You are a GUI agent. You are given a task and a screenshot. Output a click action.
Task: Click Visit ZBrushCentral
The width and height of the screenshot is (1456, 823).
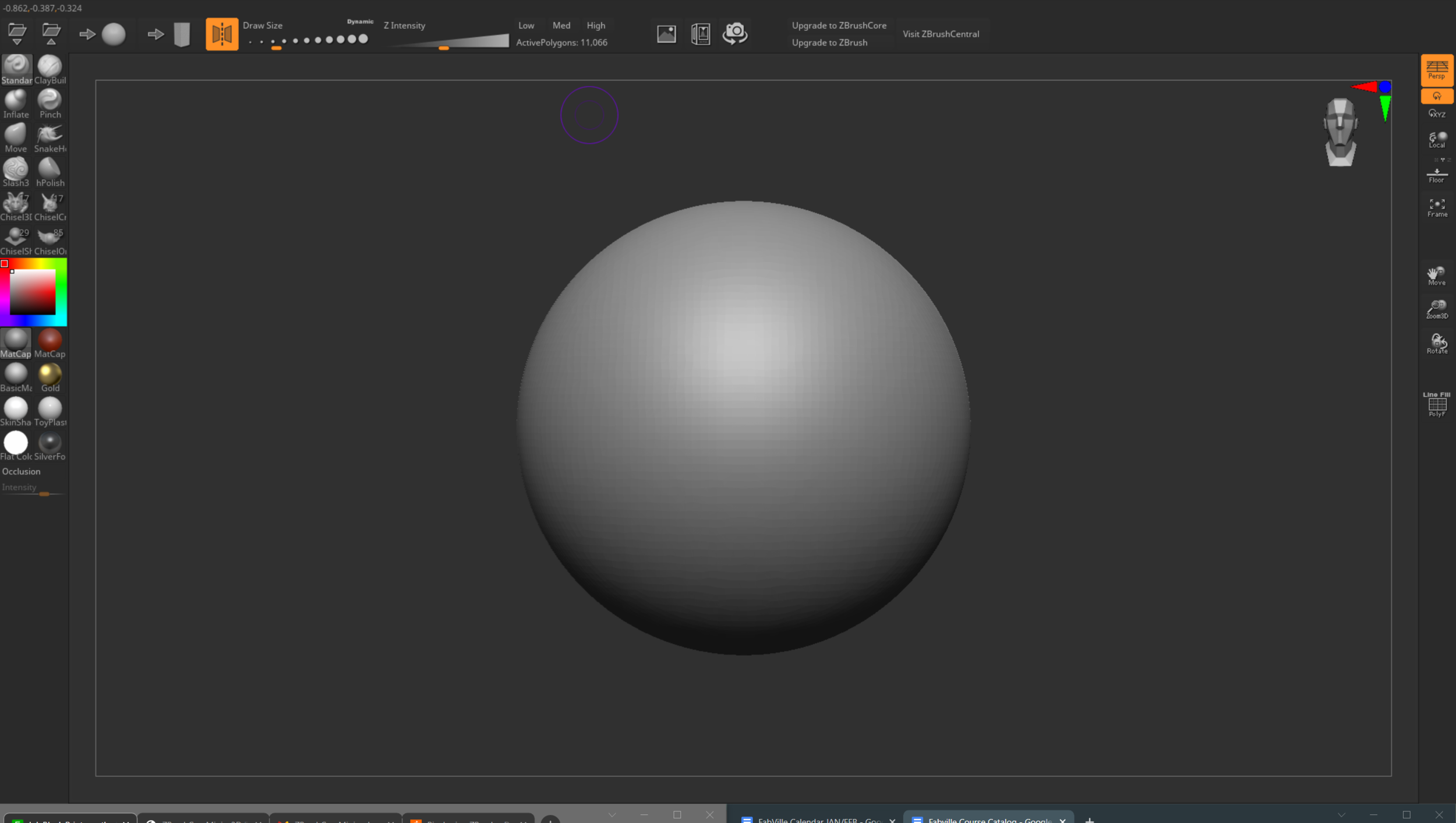pyautogui.click(x=941, y=34)
